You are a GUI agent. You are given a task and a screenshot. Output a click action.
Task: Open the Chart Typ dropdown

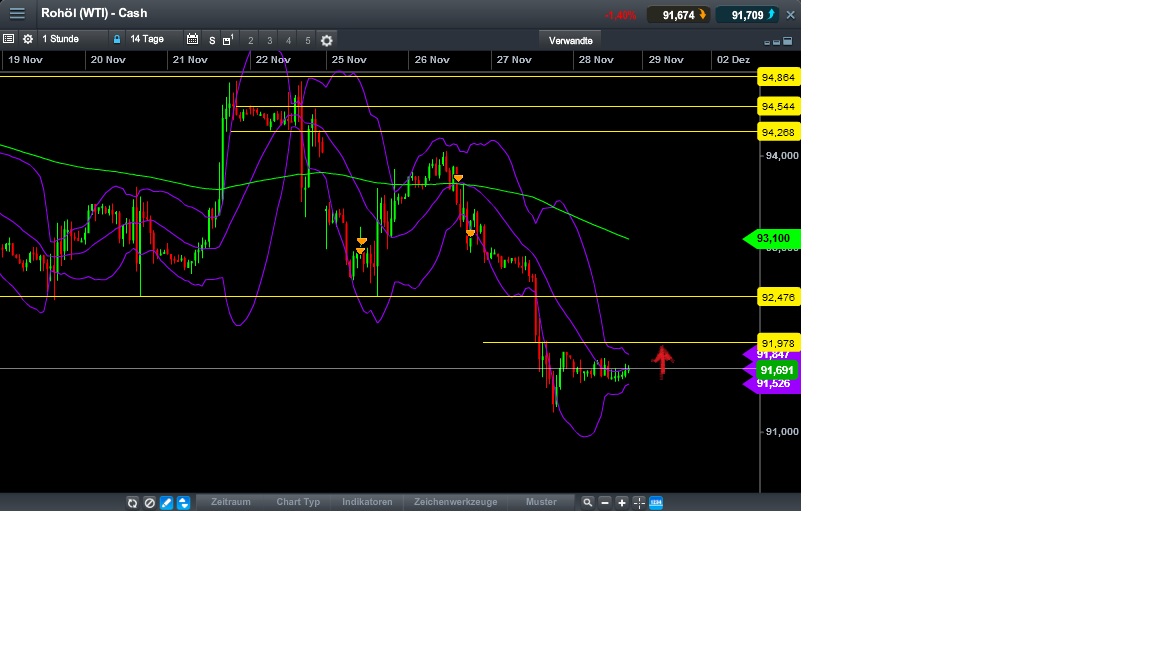(297, 502)
